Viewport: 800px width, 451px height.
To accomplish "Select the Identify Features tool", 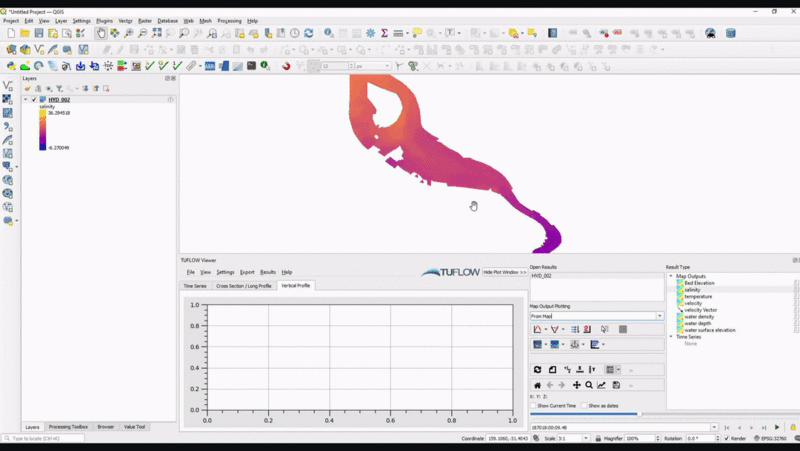I will point(329,33).
